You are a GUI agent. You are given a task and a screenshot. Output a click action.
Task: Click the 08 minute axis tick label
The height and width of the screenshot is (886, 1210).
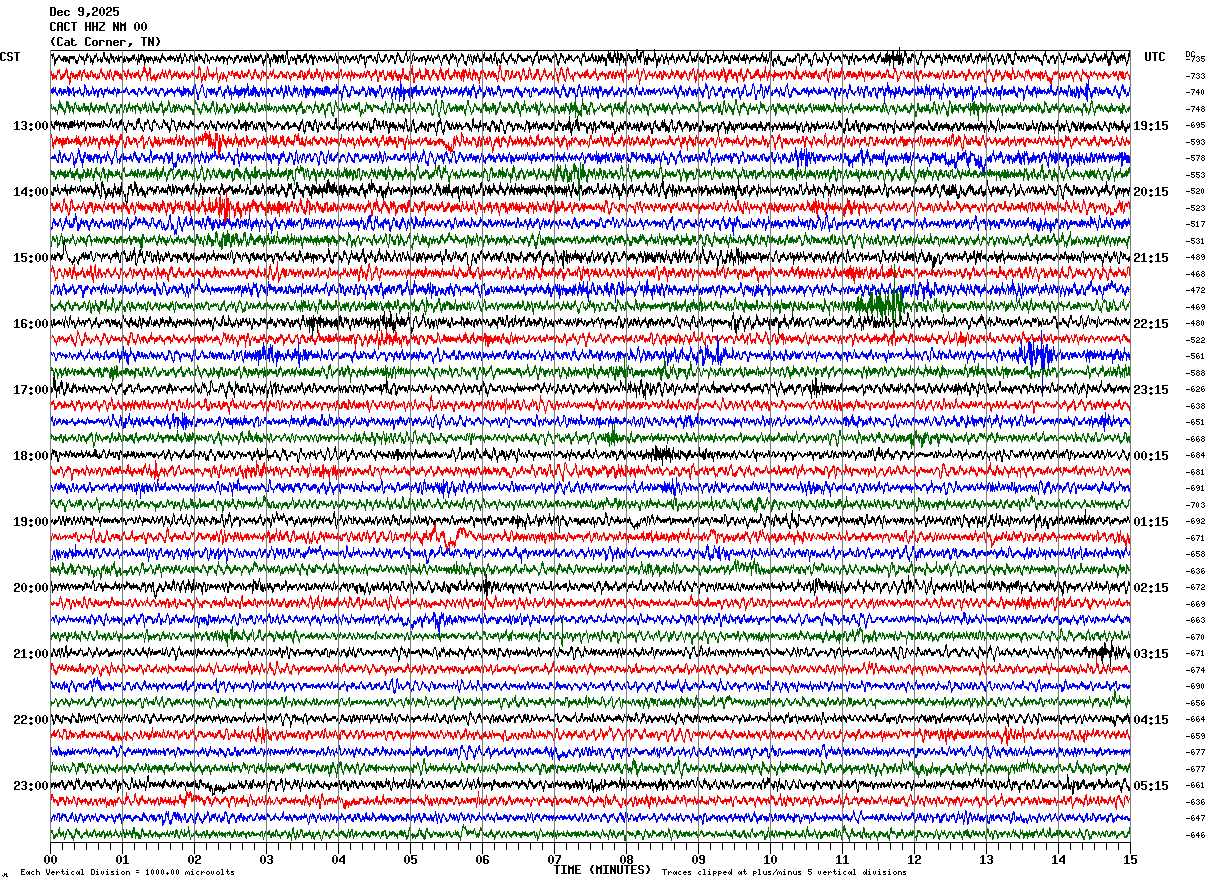(626, 859)
